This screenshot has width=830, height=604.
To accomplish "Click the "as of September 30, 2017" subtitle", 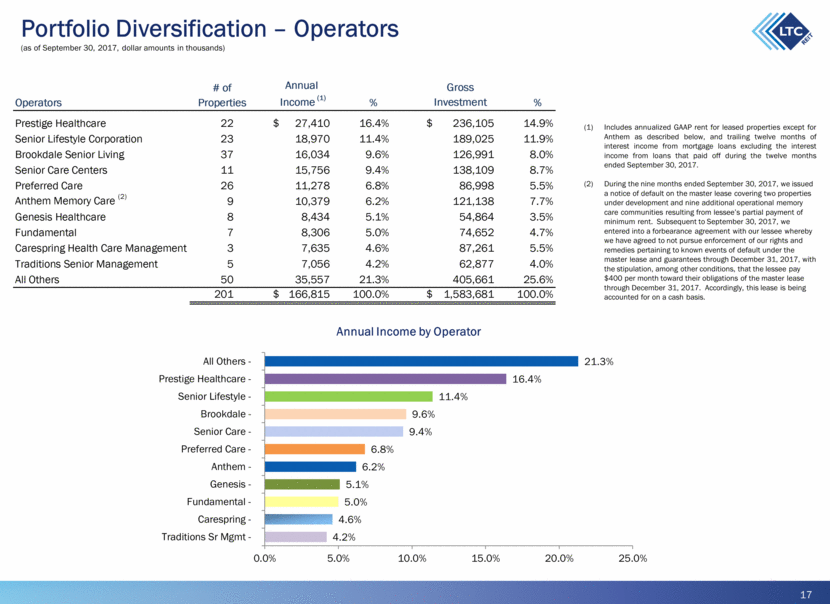I will [123, 48].
